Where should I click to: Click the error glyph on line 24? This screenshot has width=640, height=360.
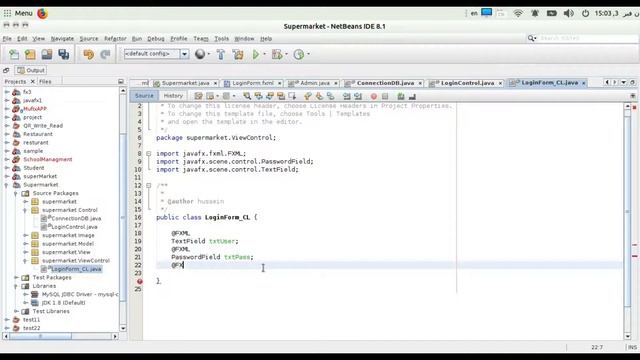[140, 281]
